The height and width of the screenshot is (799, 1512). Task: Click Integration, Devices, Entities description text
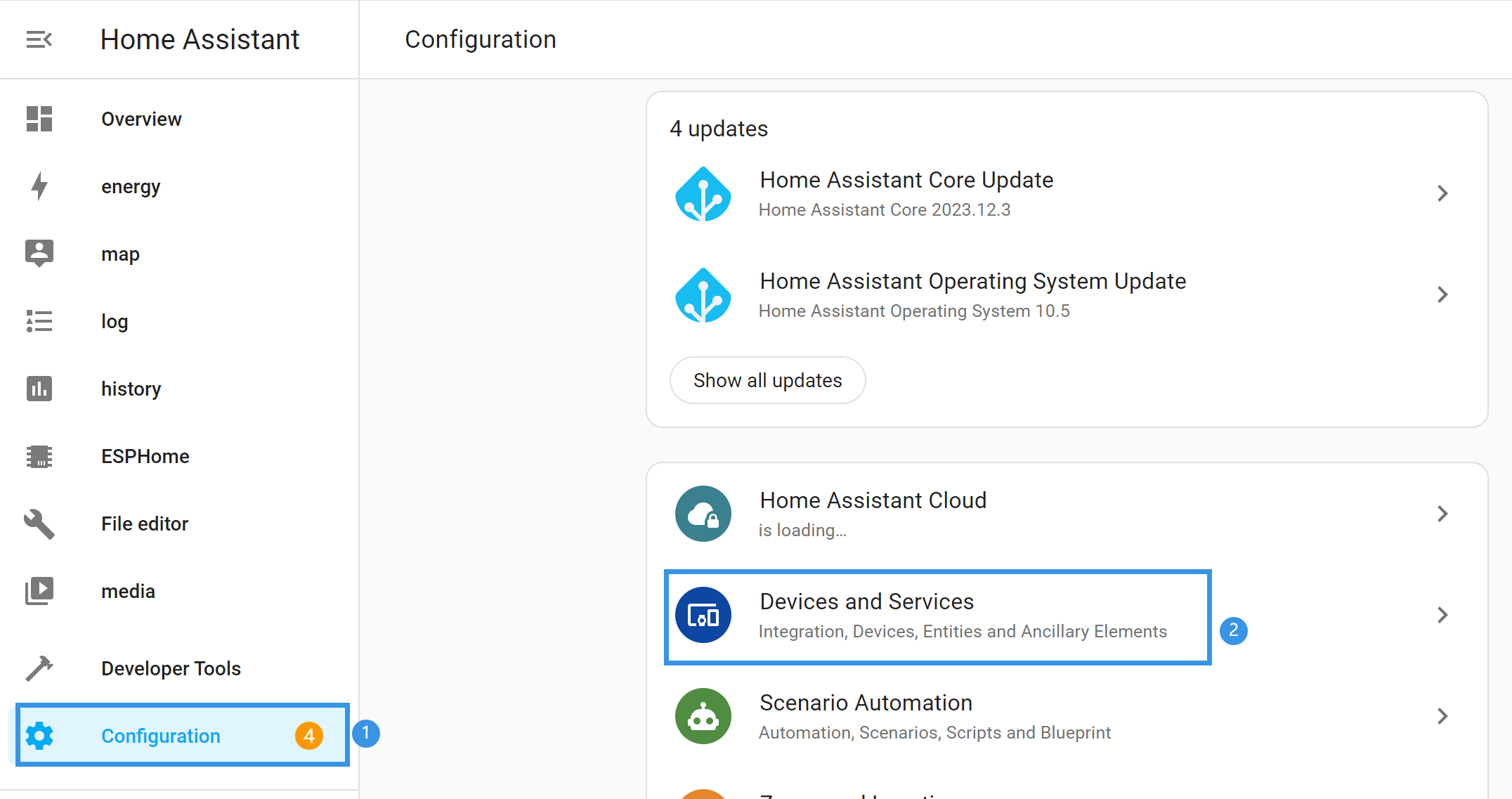coord(963,631)
